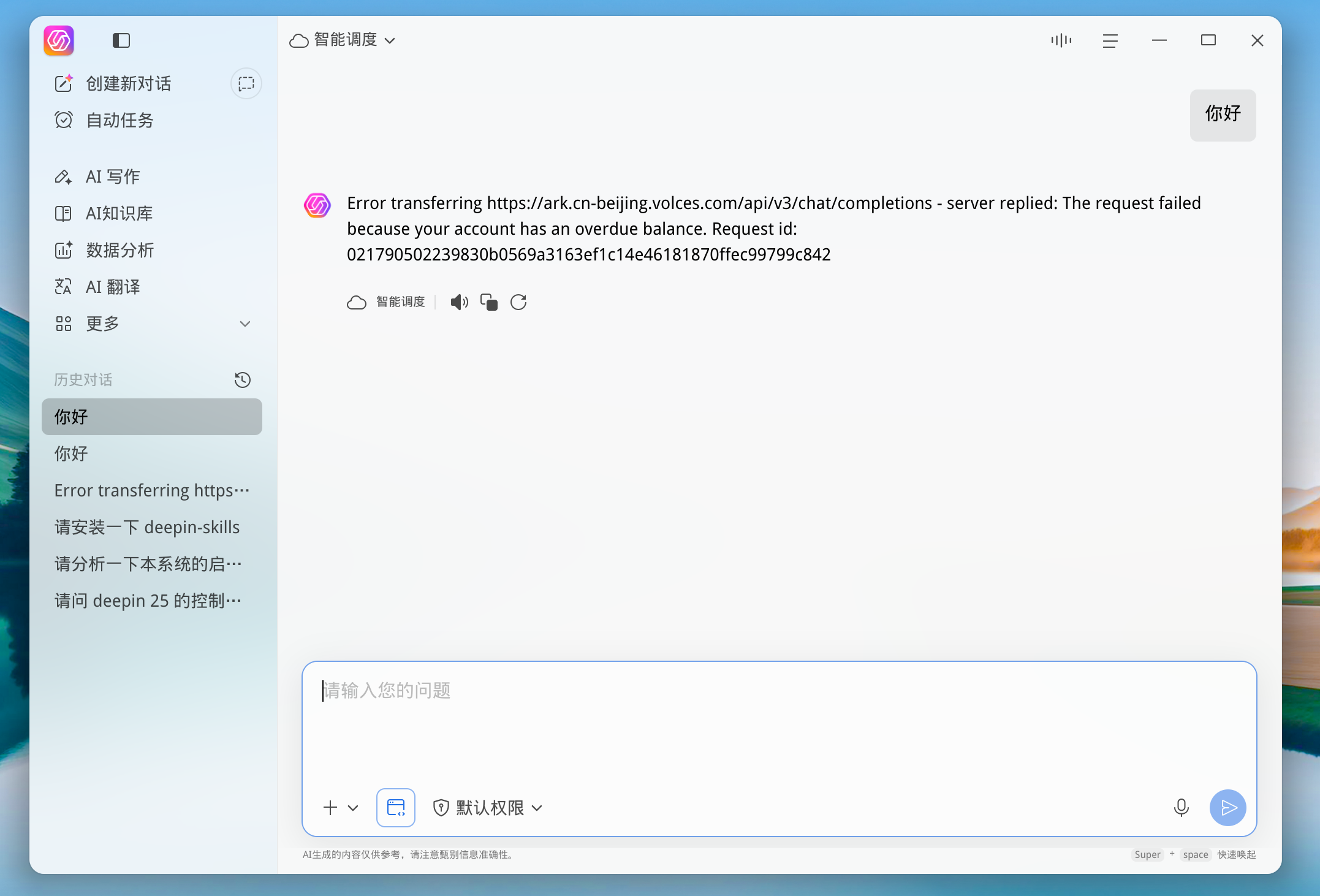This screenshot has height=896, width=1320.
Task: Expand the 更多 section chevron
Action: click(245, 324)
